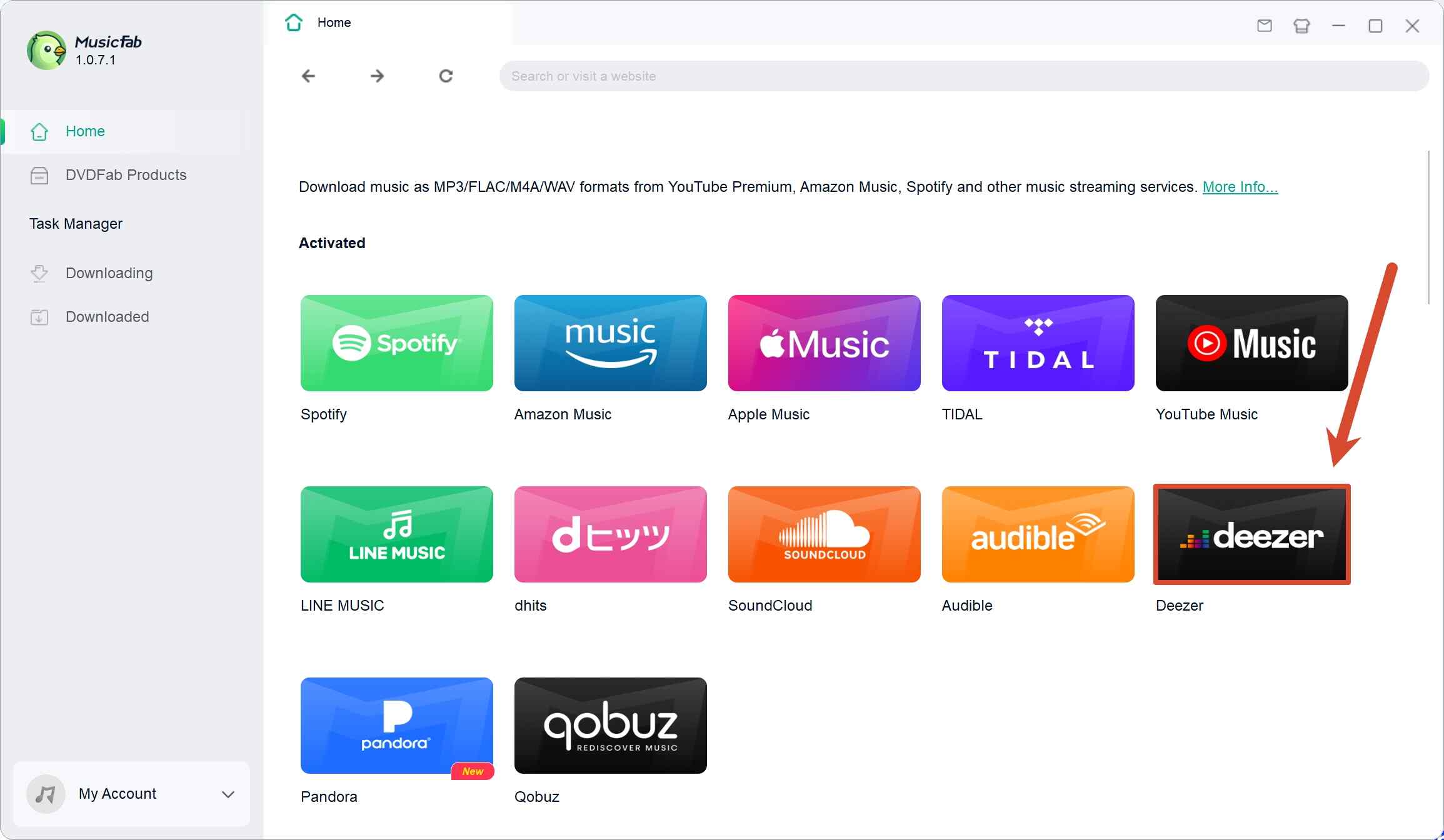
Task: Click the Downloading sidebar icon
Action: 39,273
